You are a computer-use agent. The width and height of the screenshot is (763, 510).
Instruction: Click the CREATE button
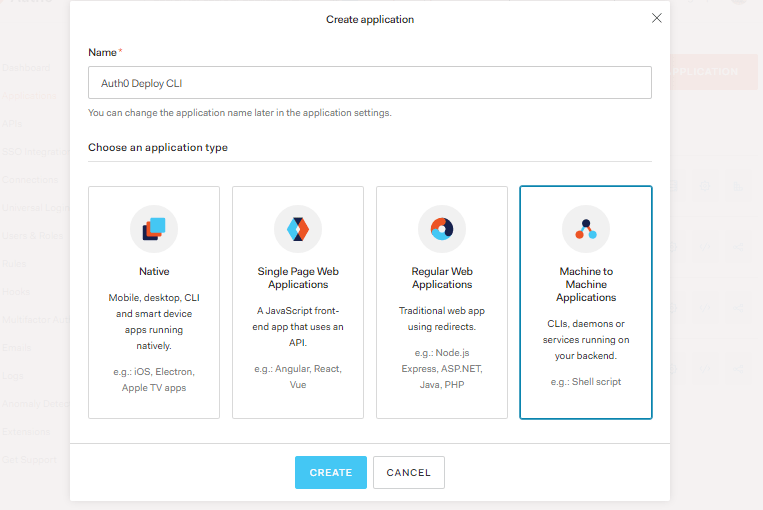(331, 473)
